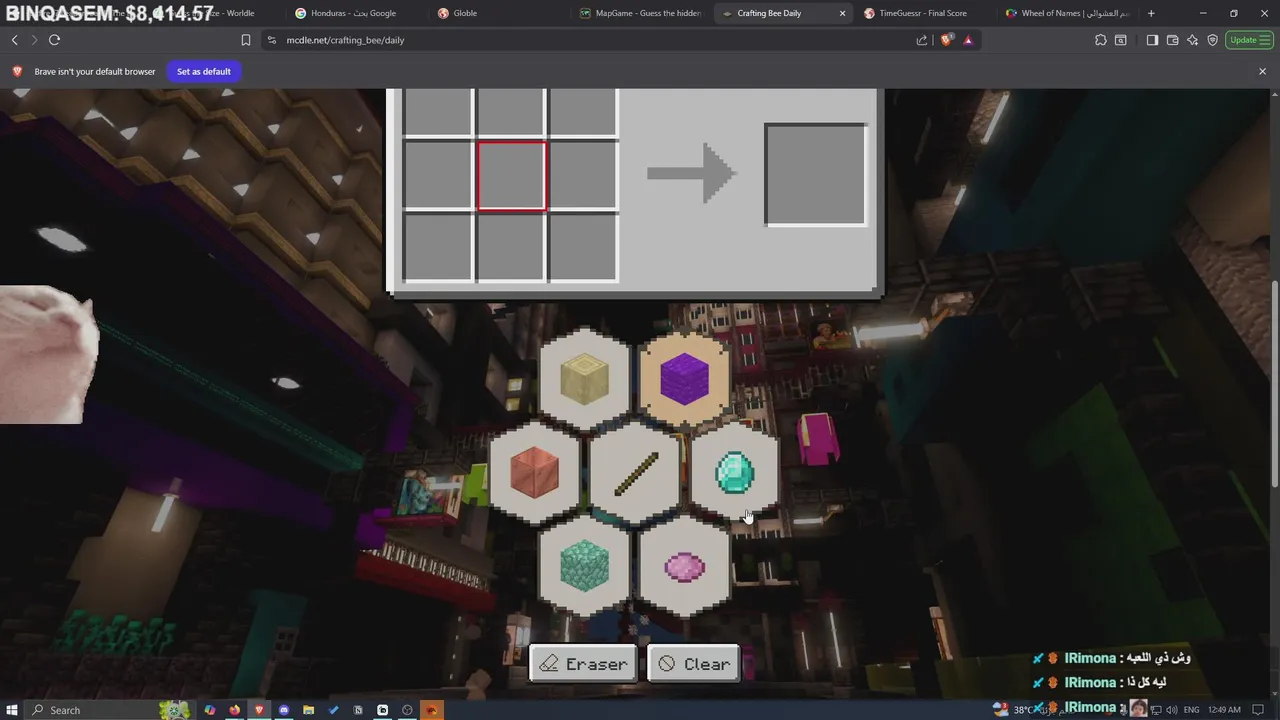Select the stick ingredient

634,472
